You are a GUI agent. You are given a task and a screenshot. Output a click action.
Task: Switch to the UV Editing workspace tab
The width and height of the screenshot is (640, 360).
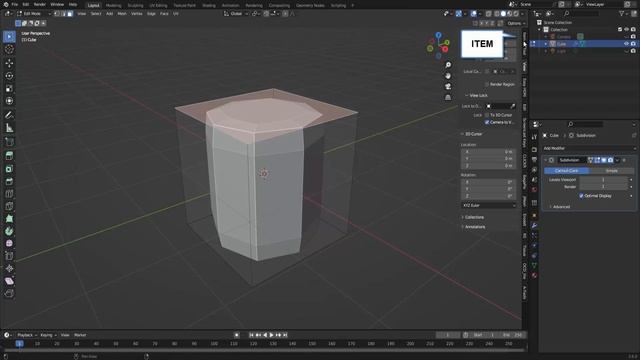[x=158, y=5]
